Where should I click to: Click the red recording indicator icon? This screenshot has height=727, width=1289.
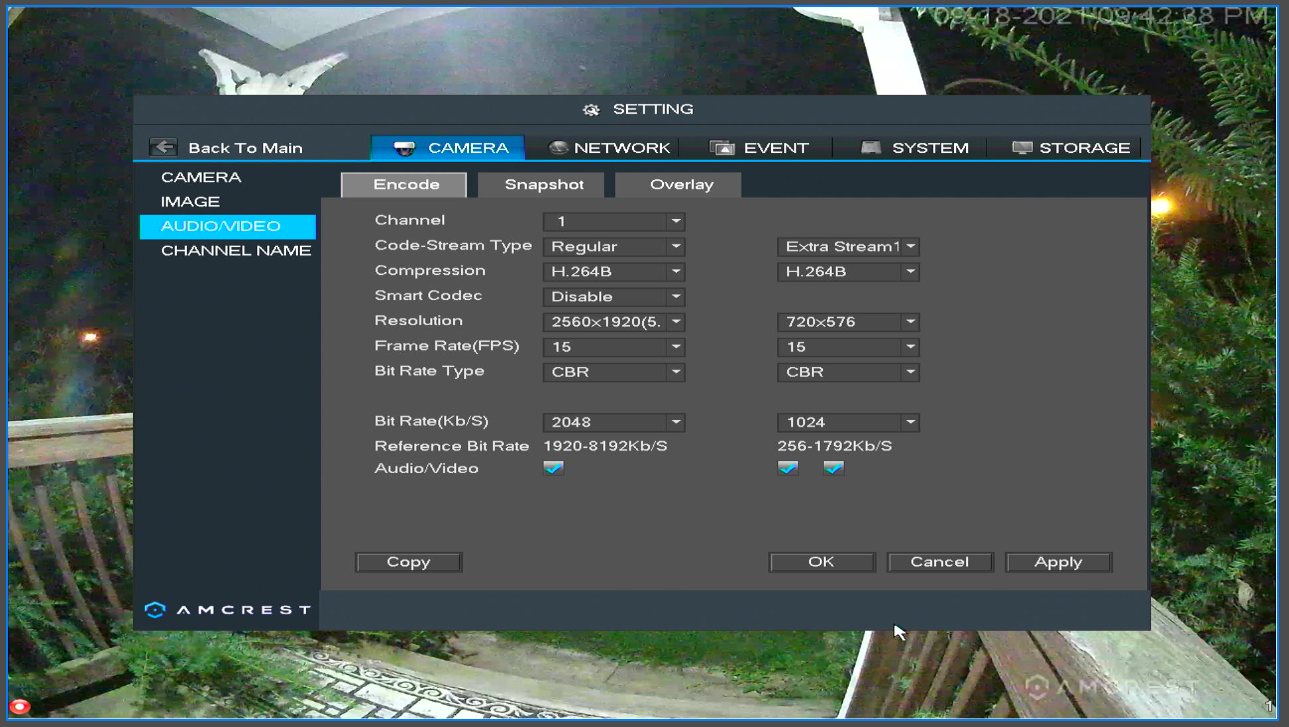coord(20,707)
